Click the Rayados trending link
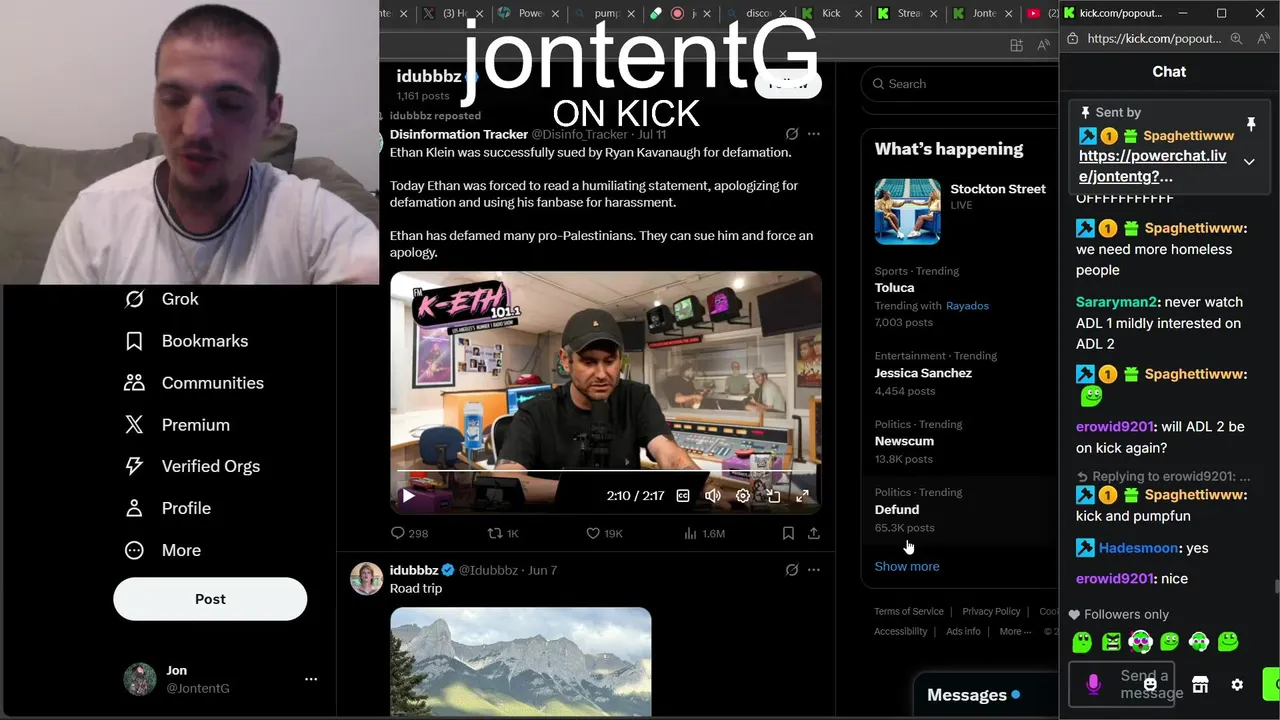This screenshot has width=1280, height=720. pyautogui.click(x=967, y=305)
